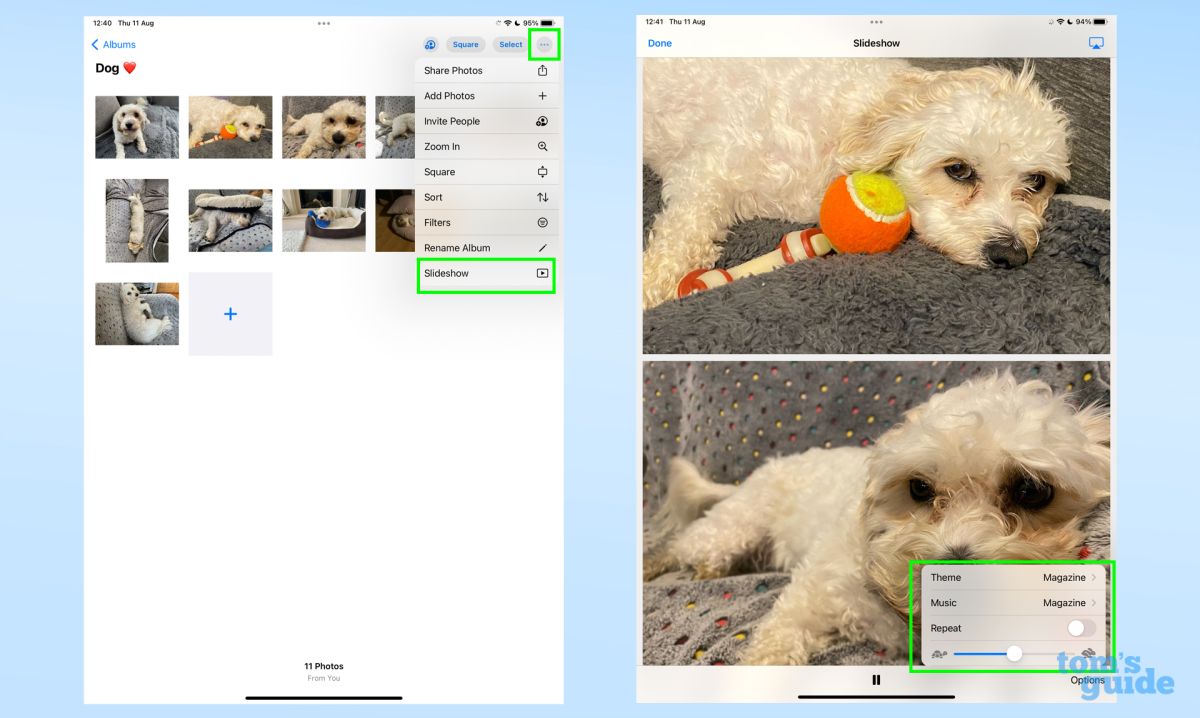Select Sort from the options menu
The height and width of the screenshot is (718, 1200).
[x=470, y=197]
